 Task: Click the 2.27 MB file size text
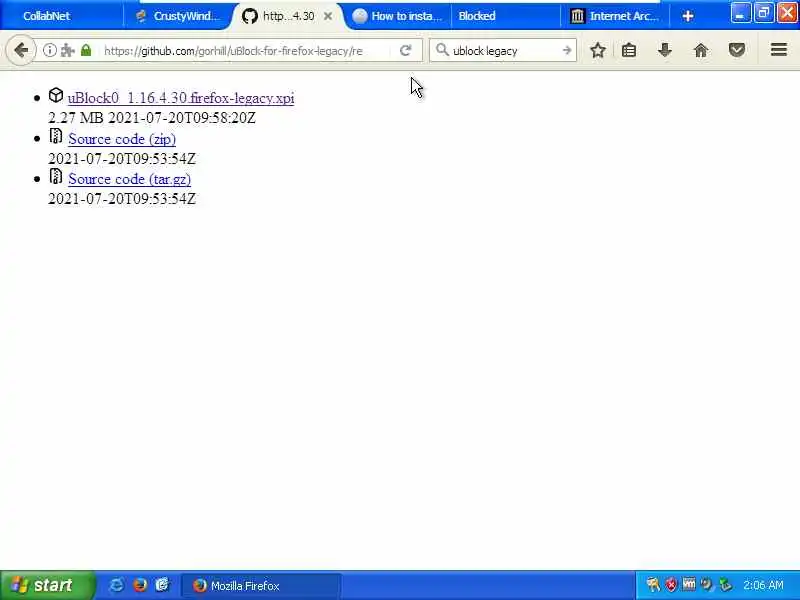click(76, 118)
